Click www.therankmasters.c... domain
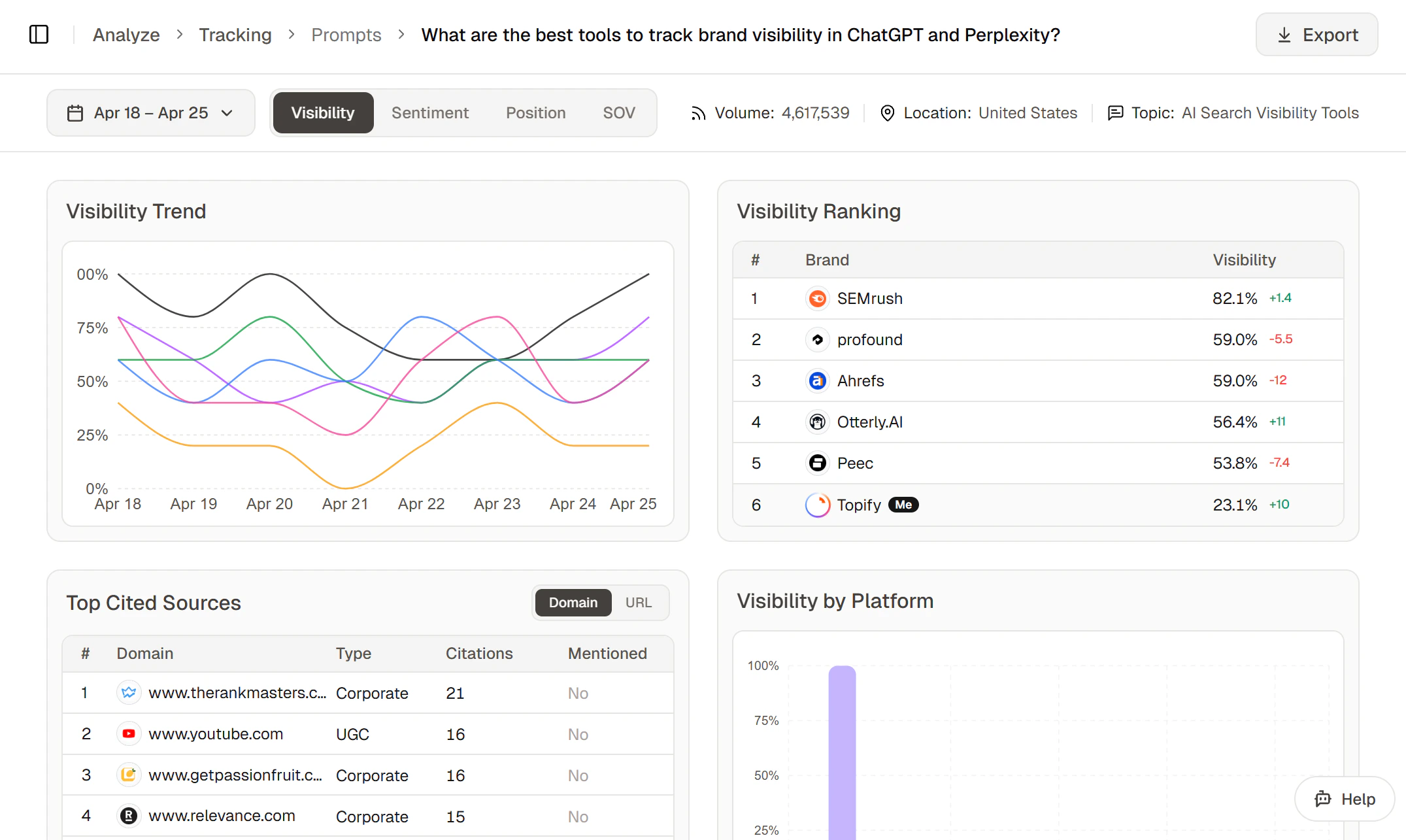1406x840 pixels. pyautogui.click(x=237, y=693)
